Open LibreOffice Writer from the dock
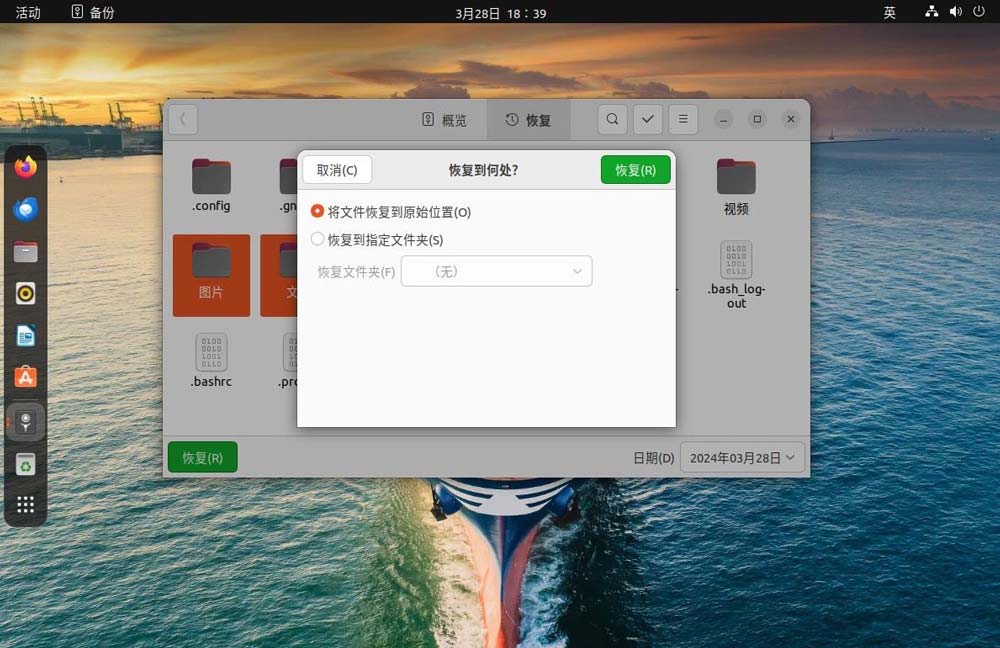The height and width of the screenshot is (648, 1000). click(x=26, y=335)
